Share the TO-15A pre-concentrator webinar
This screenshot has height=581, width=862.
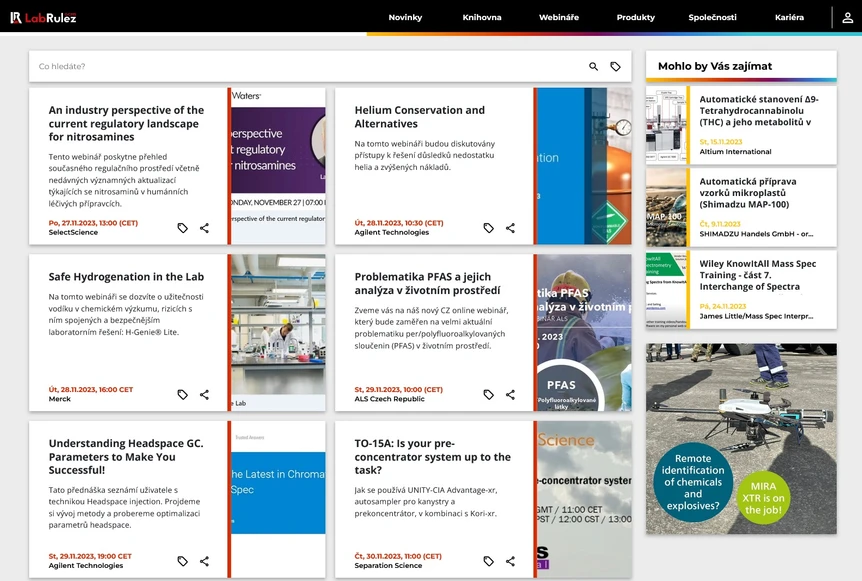[510, 562]
